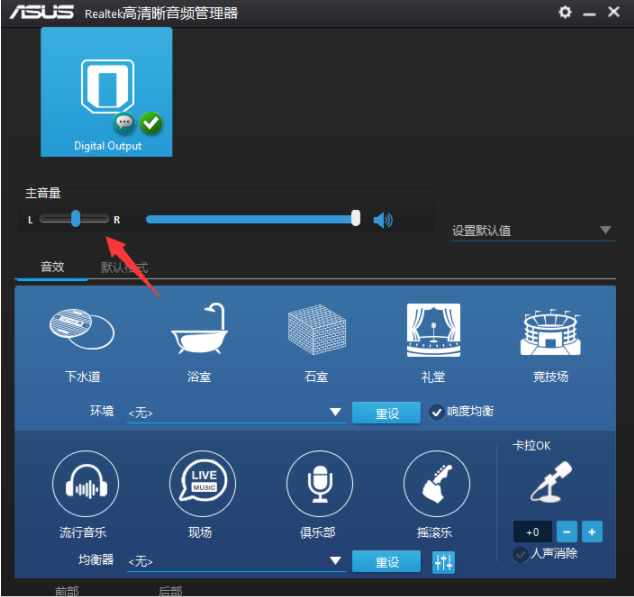Click the left-right balance slider handle
Screen dimensions: 634x597
(x=76, y=219)
